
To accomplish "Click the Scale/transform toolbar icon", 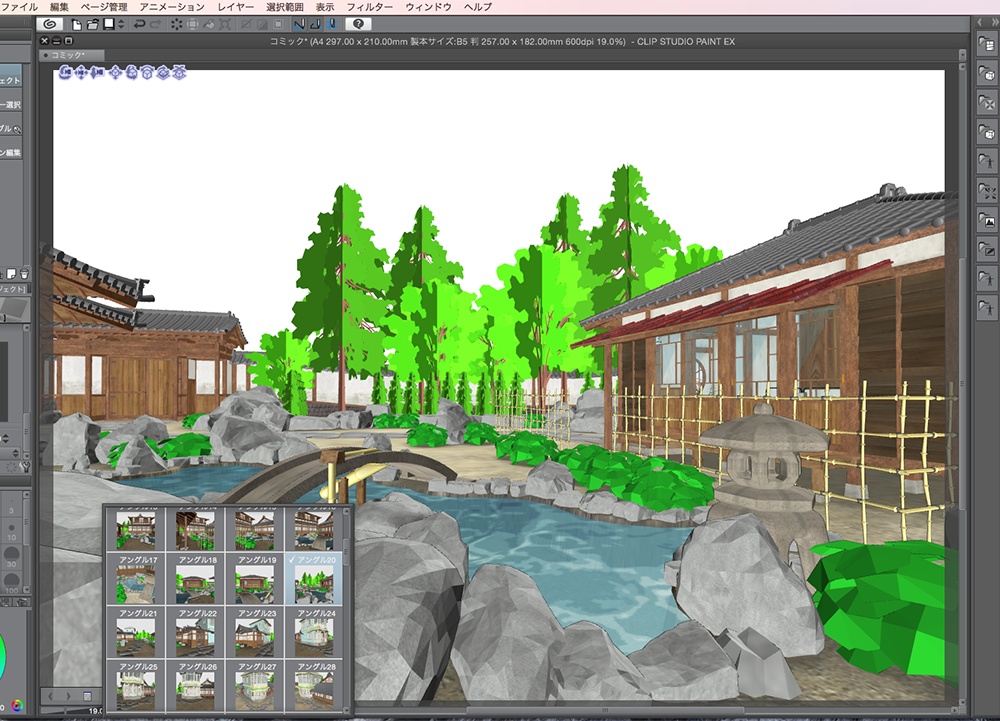I will [225, 24].
